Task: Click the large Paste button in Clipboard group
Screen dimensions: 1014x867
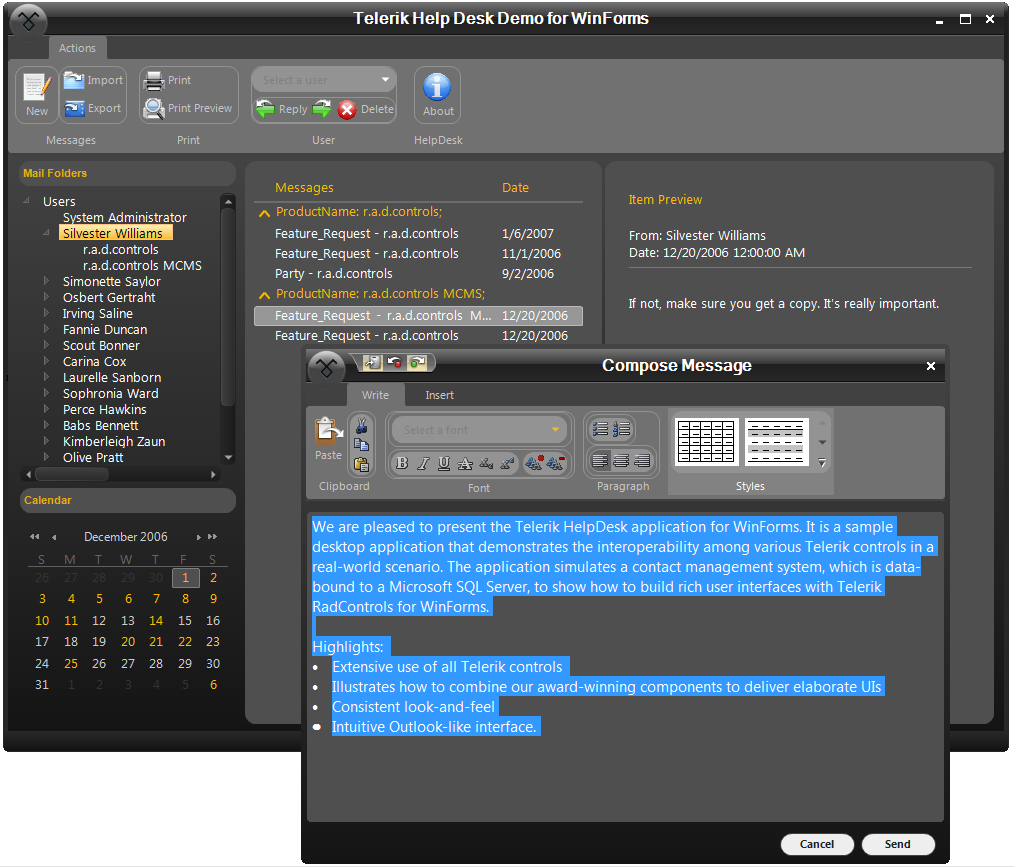Action: point(329,438)
